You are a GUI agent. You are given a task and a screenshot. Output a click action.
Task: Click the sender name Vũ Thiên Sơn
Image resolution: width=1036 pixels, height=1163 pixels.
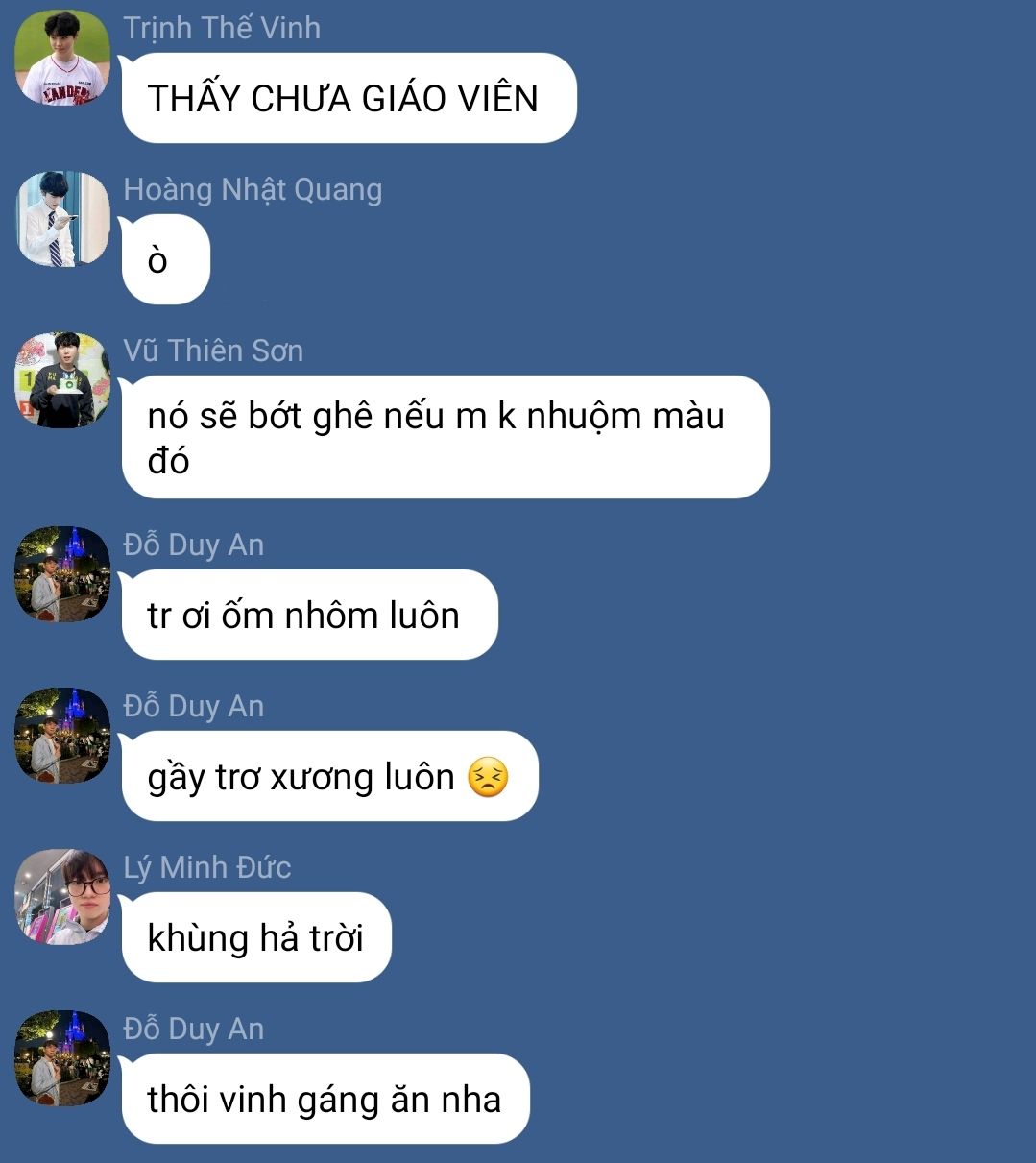click(x=213, y=351)
